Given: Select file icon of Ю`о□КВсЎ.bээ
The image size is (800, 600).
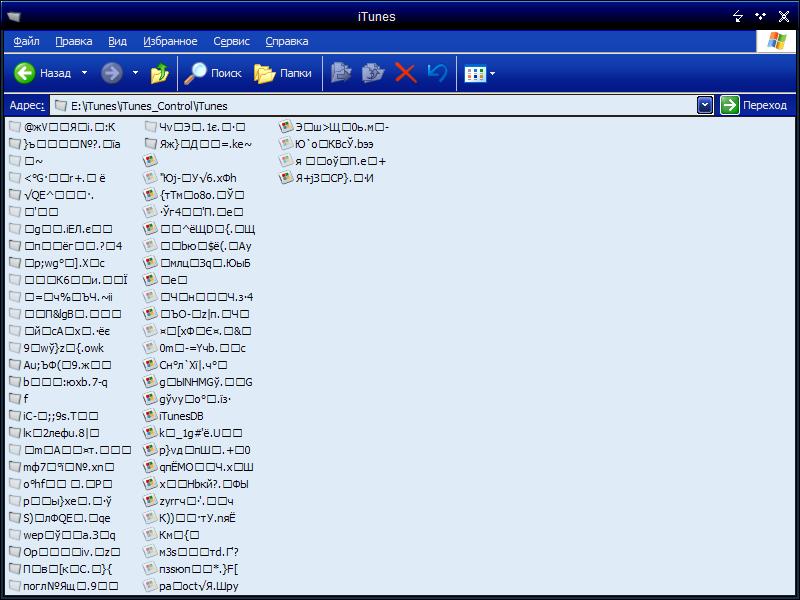Looking at the screenshot, I should (x=286, y=143).
